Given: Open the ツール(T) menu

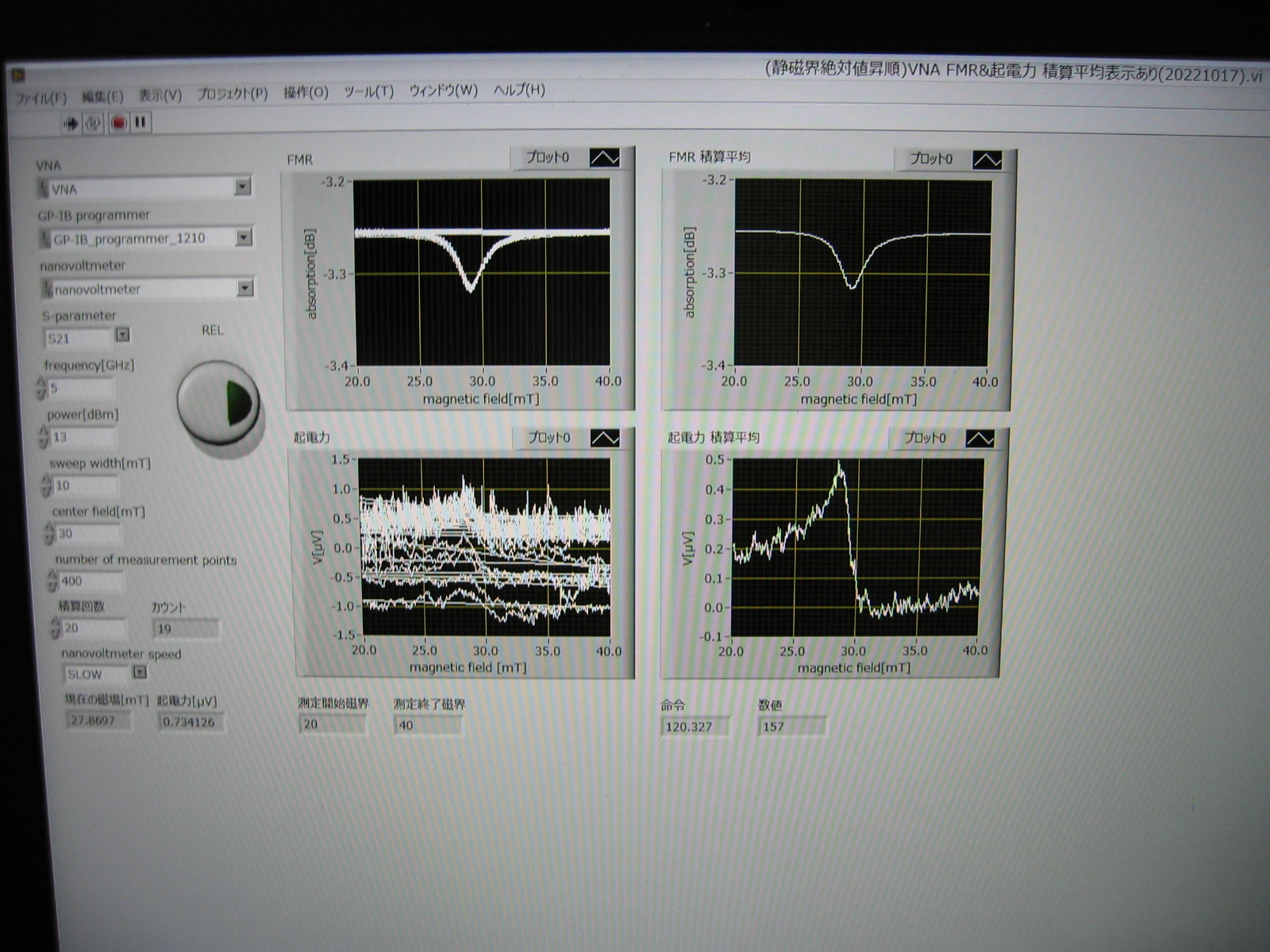Looking at the screenshot, I should click(368, 91).
